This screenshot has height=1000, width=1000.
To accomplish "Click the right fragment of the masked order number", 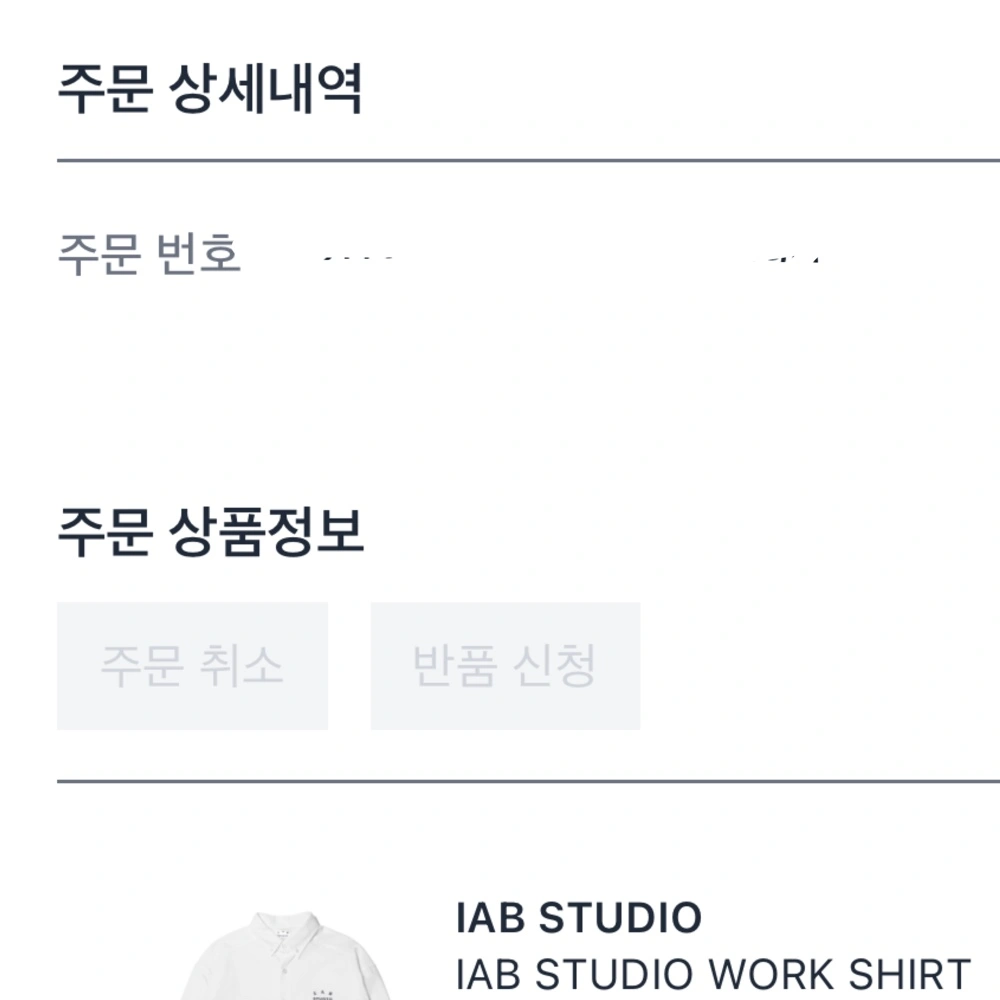I will point(788,258).
